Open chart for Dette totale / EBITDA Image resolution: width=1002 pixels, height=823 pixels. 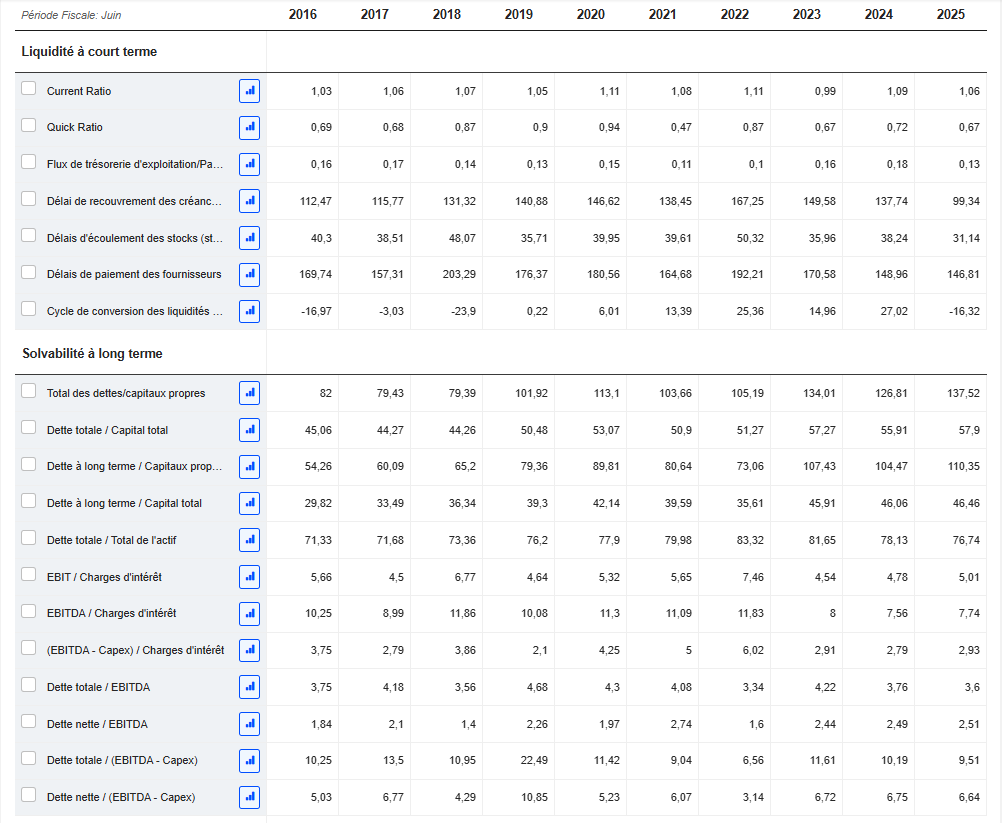pos(249,687)
